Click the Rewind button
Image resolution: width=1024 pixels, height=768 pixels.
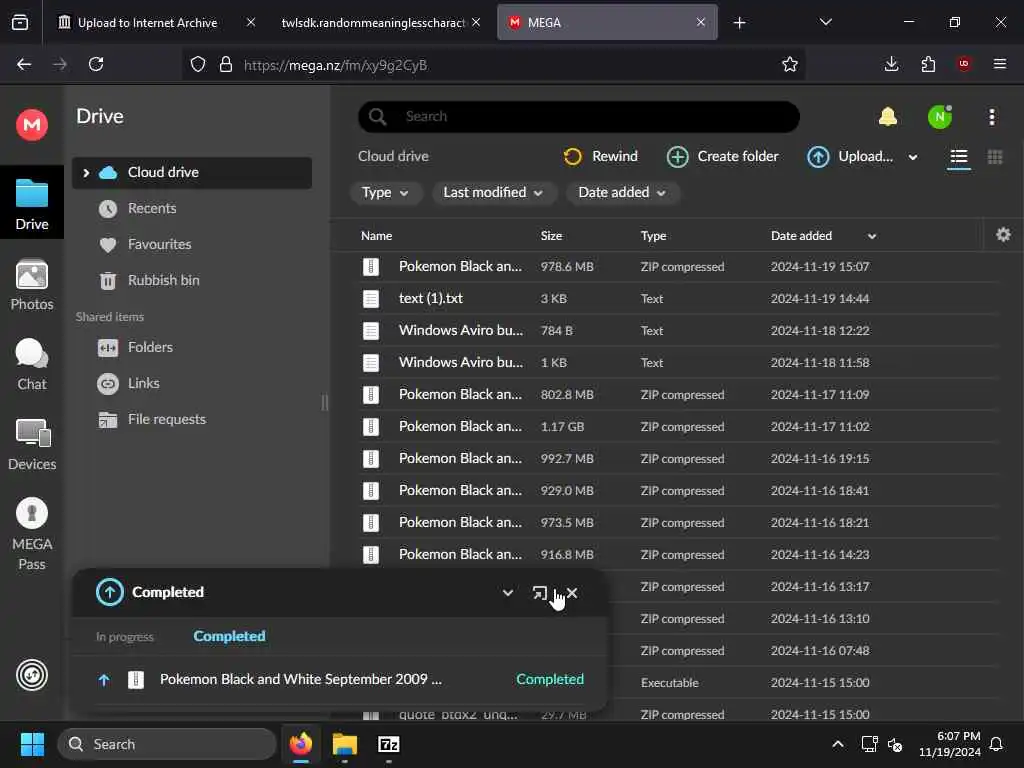pos(600,157)
